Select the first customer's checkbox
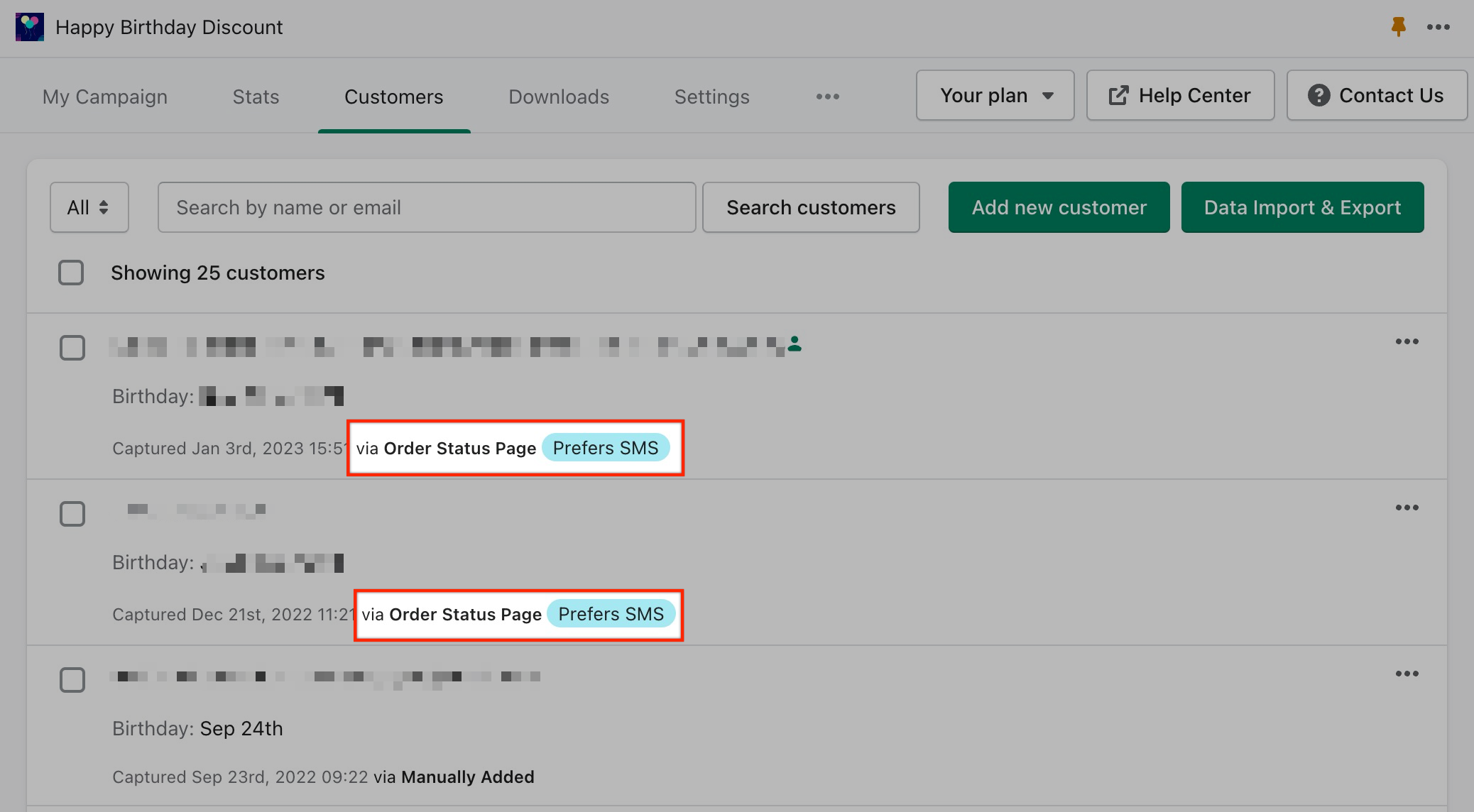This screenshot has height=812, width=1474. pyautogui.click(x=72, y=348)
